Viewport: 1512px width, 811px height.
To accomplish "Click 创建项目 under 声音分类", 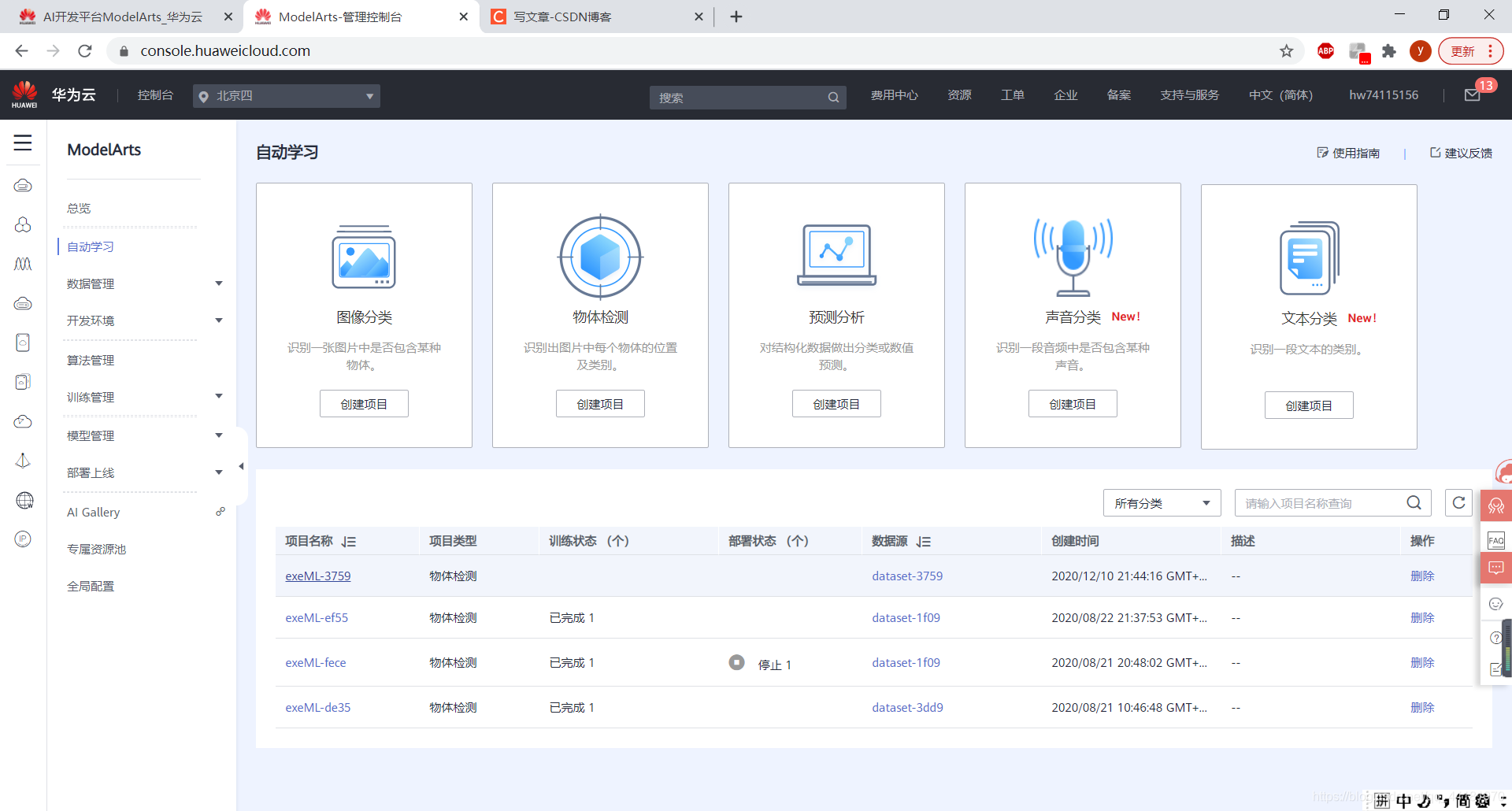I will pyautogui.click(x=1073, y=404).
